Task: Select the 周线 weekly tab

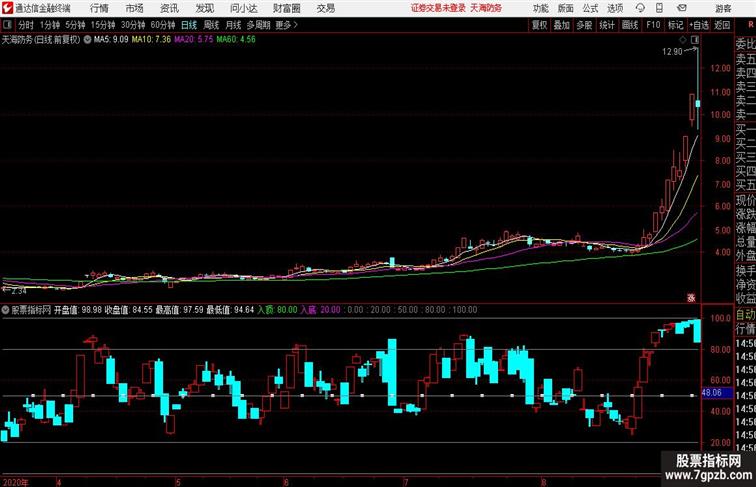Action: [x=211, y=25]
